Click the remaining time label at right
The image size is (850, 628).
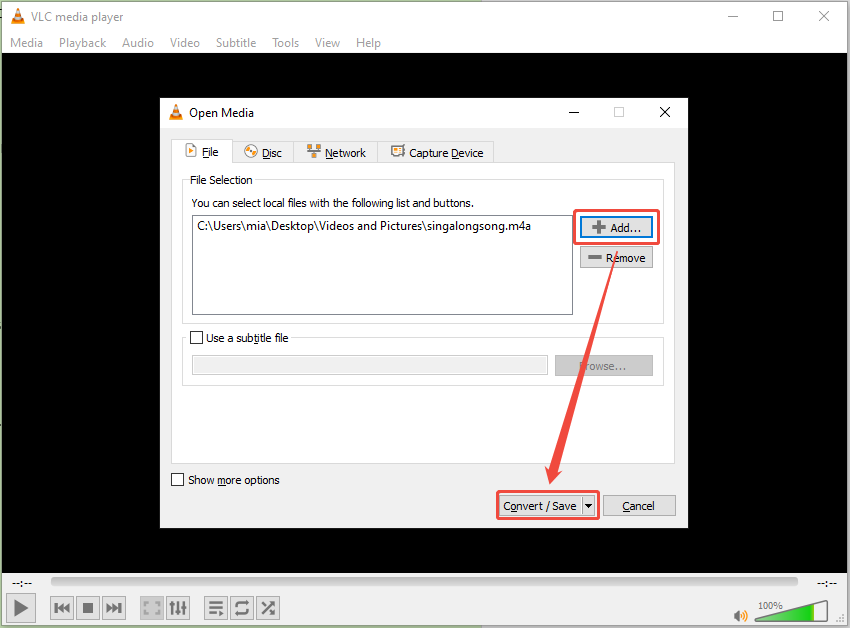tap(827, 583)
